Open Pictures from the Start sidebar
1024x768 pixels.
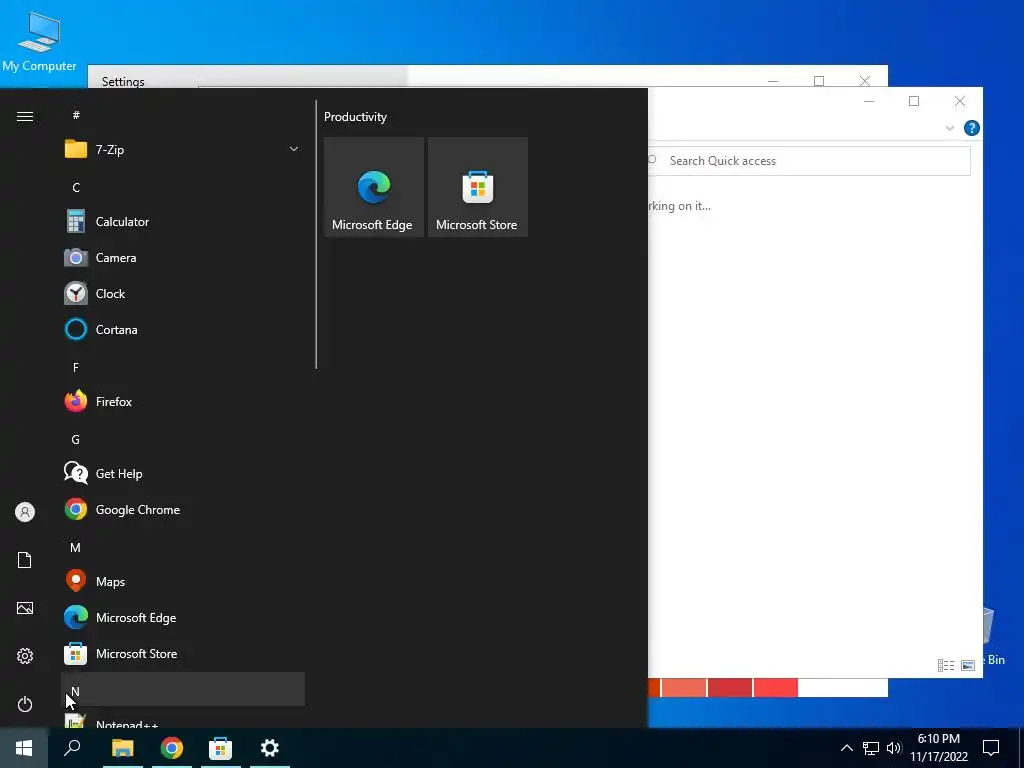coord(25,608)
